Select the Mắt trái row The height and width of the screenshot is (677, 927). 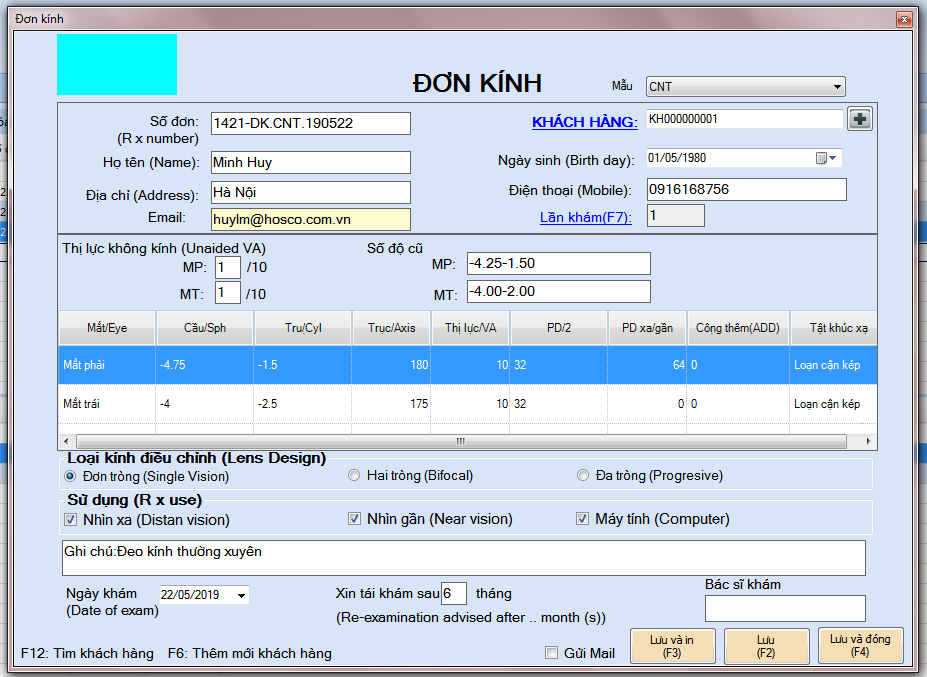tap(468, 404)
